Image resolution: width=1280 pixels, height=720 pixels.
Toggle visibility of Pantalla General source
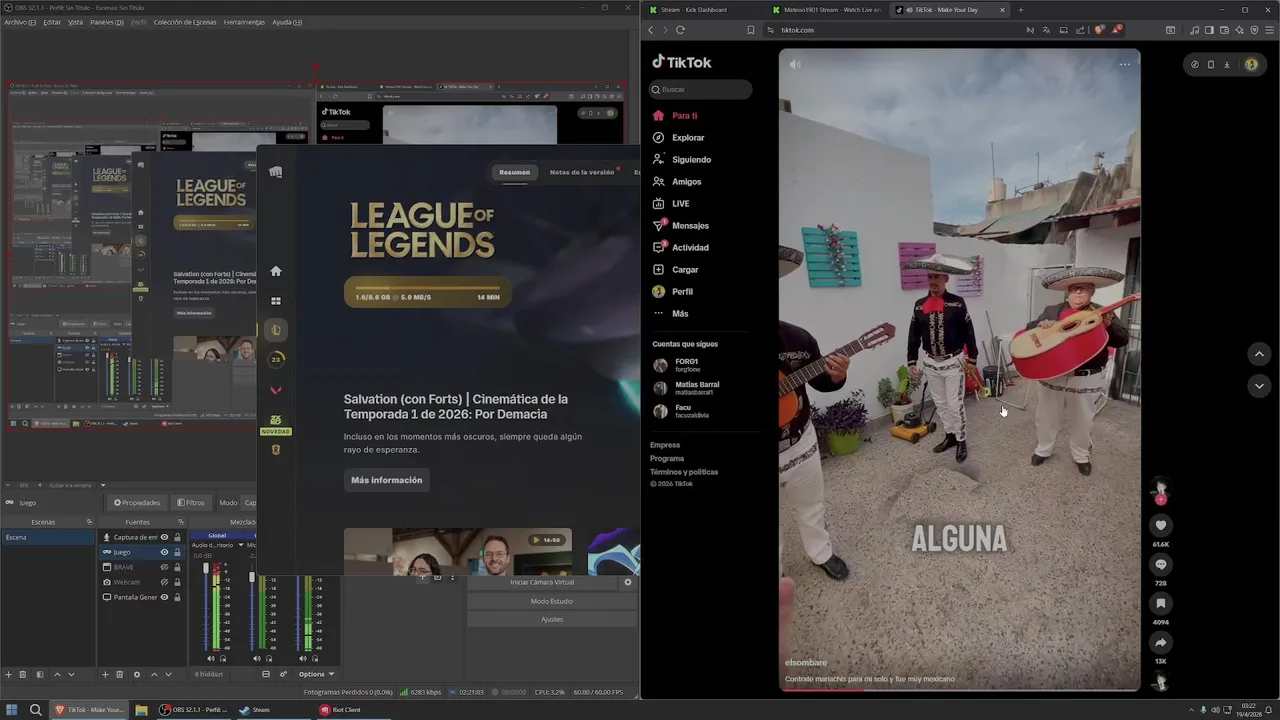pyautogui.click(x=165, y=597)
